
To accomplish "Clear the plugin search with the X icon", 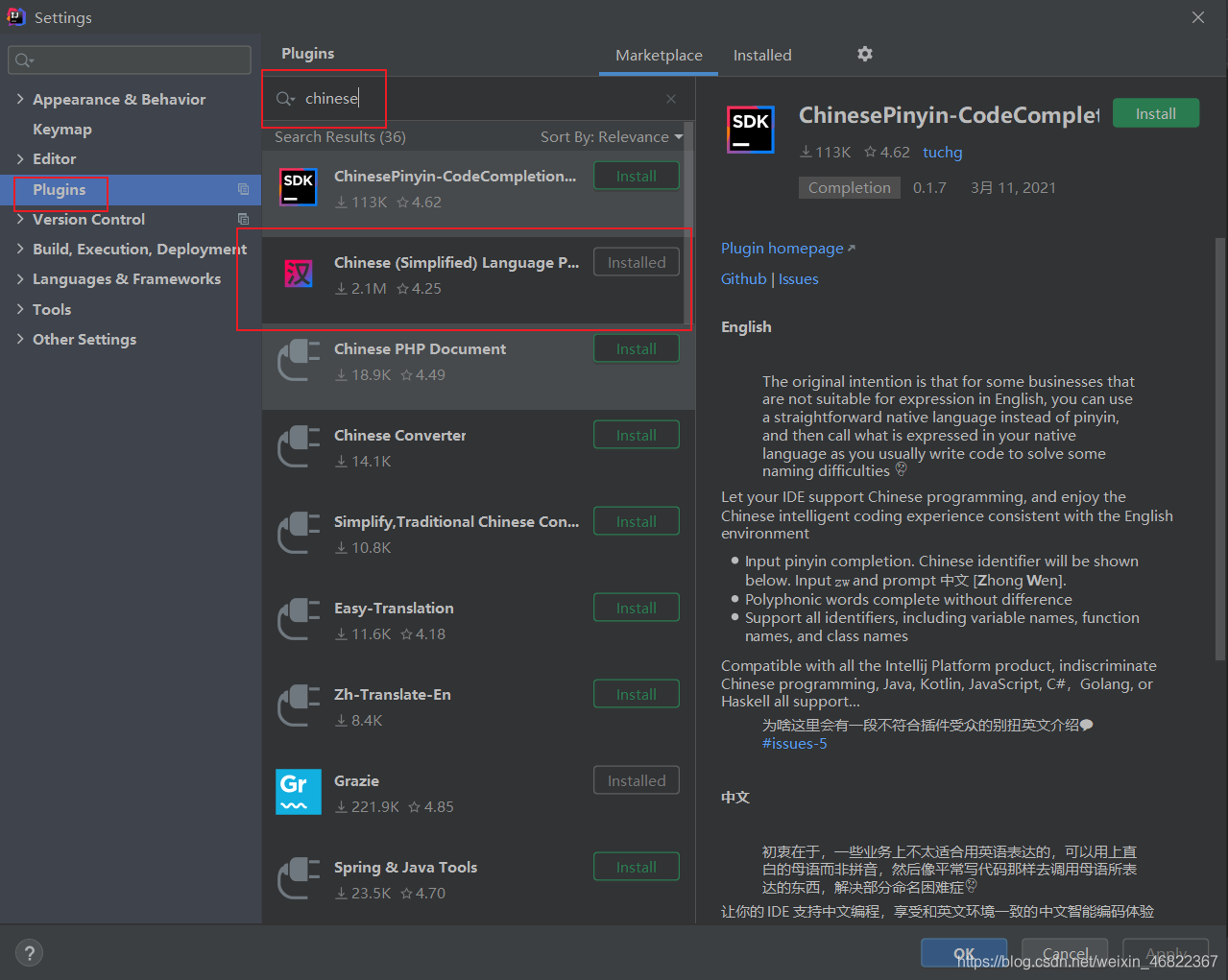I will click(671, 99).
